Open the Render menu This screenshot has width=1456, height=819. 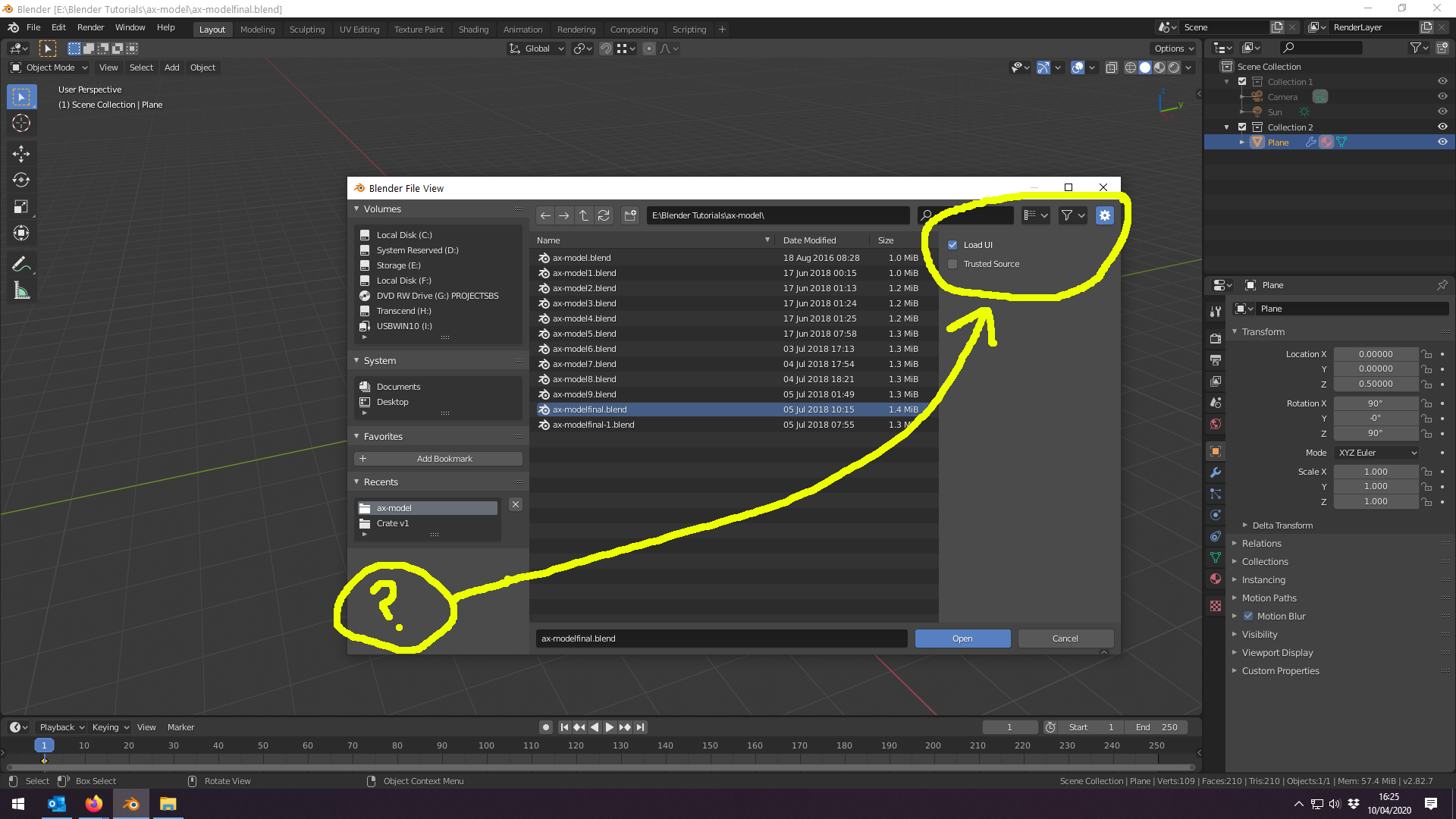[90, 27]
